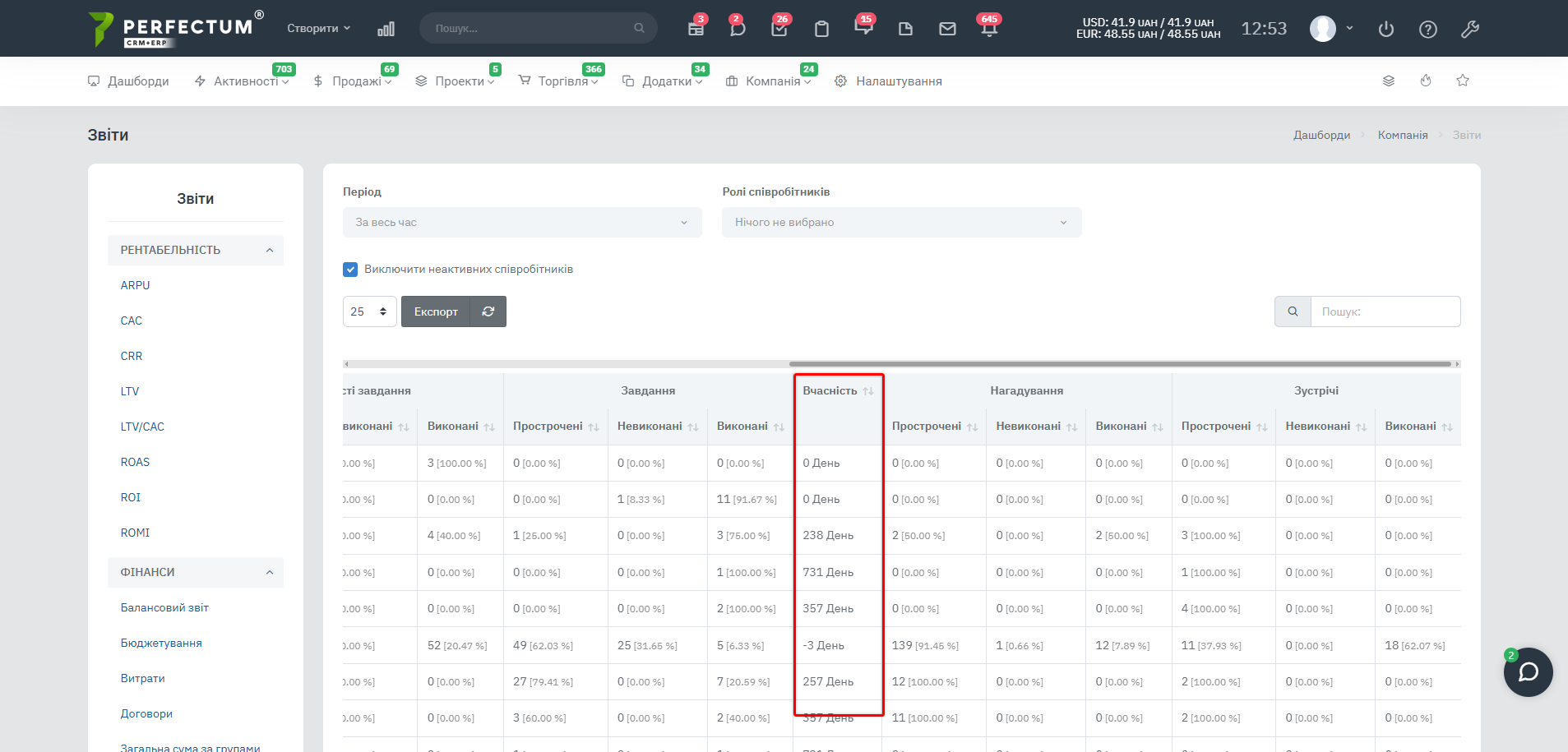
Task: Click the star favorites icon
Action: click(1463, 81)
